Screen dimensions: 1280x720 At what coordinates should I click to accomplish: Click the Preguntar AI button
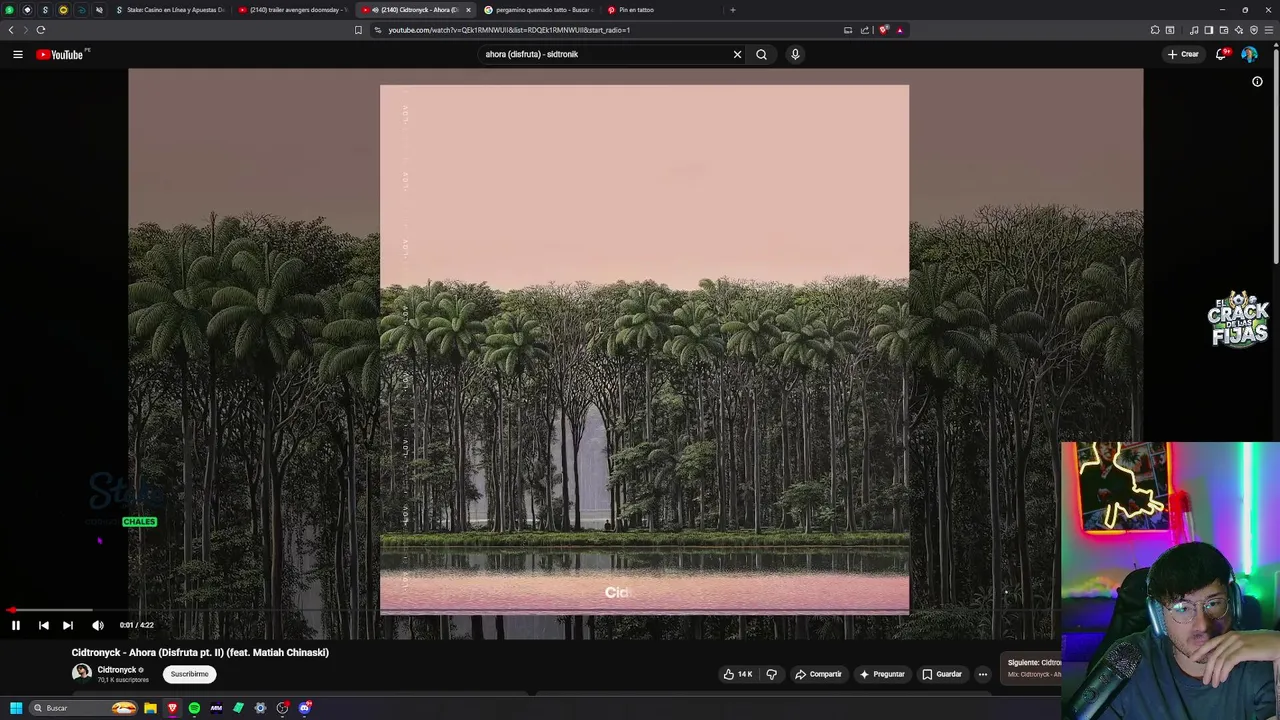[882, 674]
